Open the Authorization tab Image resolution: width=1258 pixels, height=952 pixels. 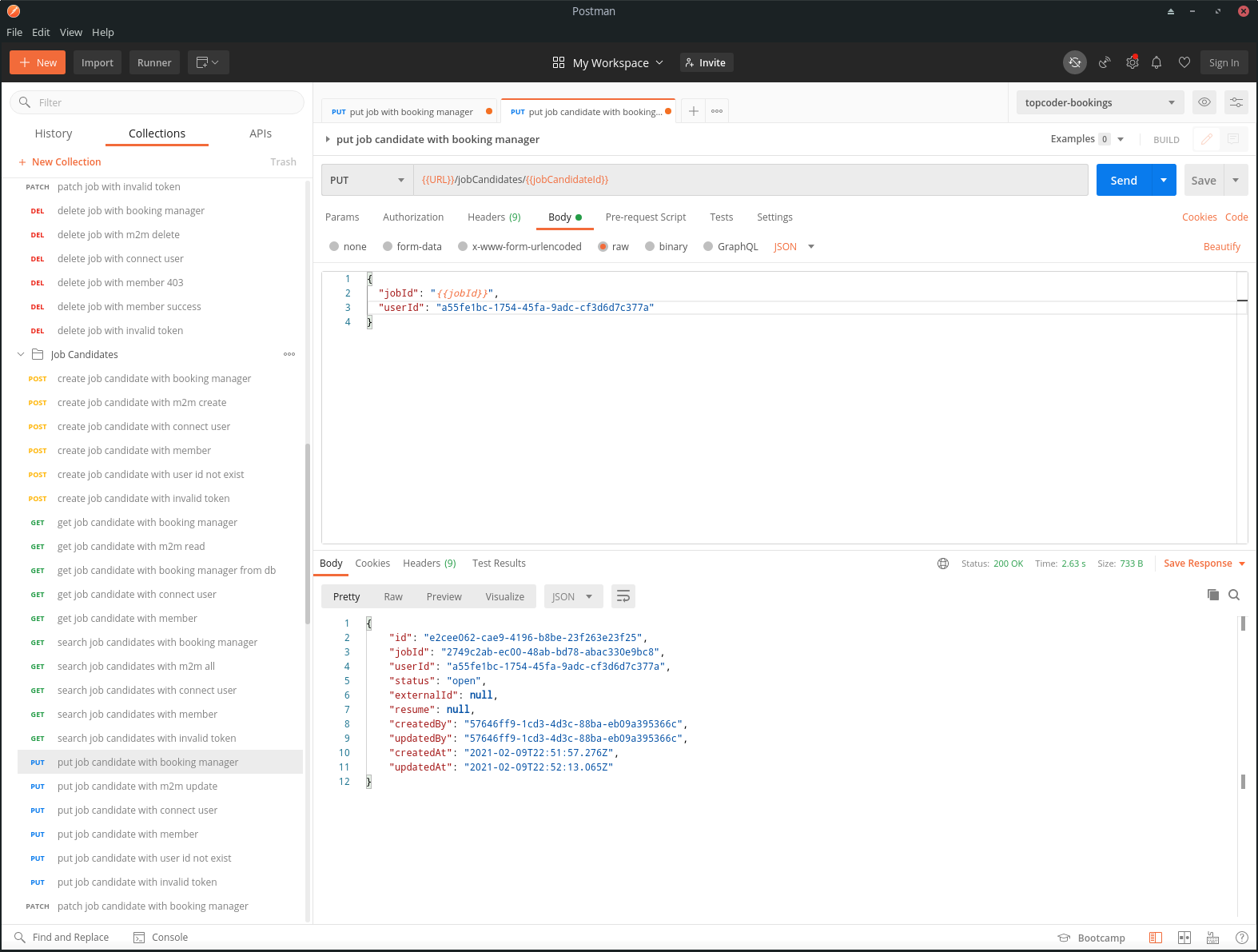413,217
